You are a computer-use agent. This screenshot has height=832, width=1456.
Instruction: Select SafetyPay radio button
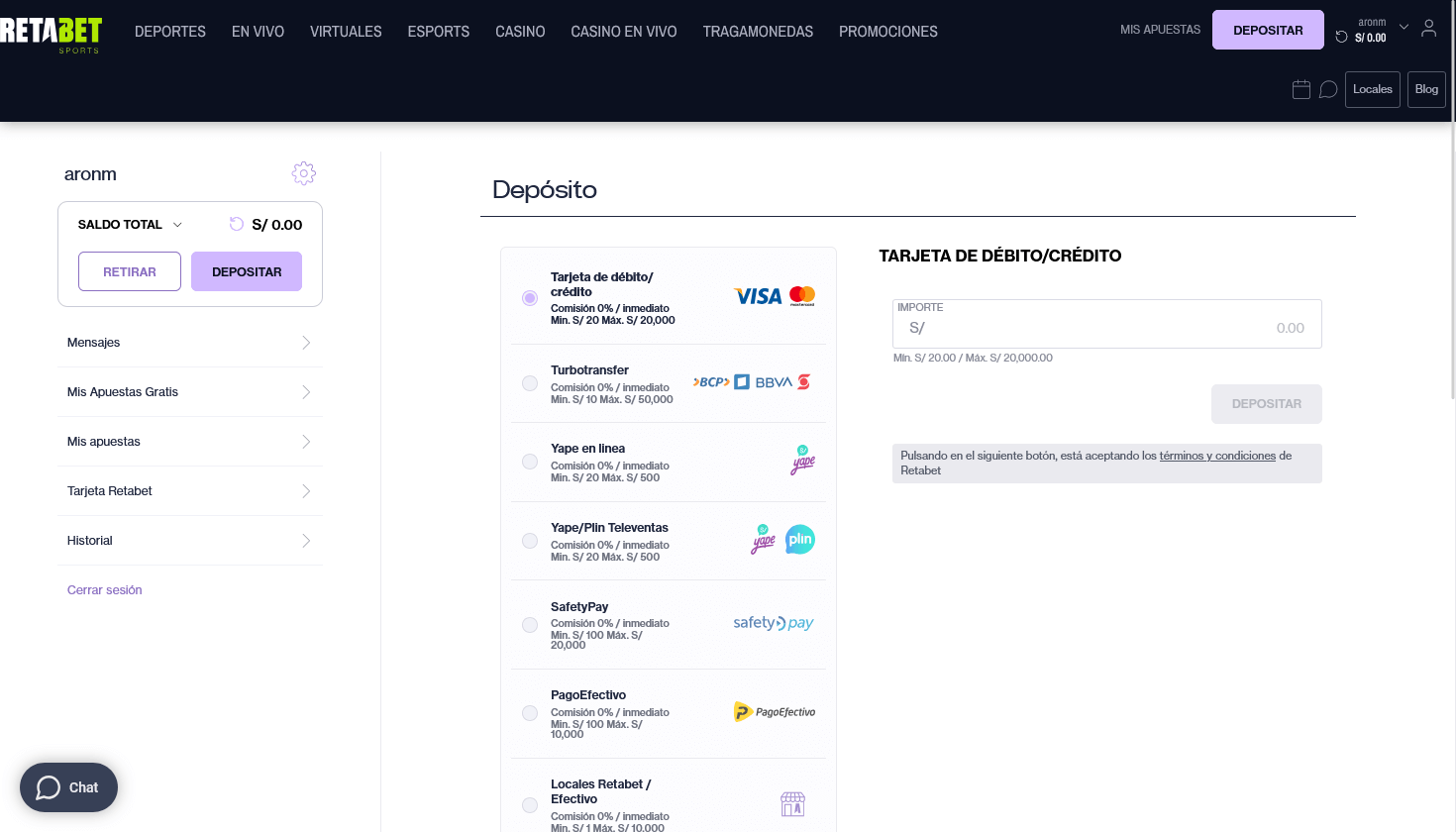pyautogui.click(x=530, y=625)
